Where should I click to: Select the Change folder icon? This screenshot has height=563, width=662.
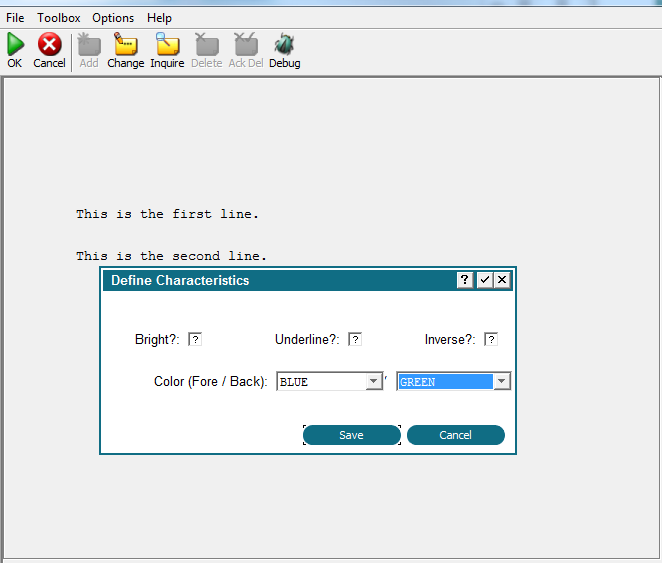pyautogui.click(x=126, y=44)
